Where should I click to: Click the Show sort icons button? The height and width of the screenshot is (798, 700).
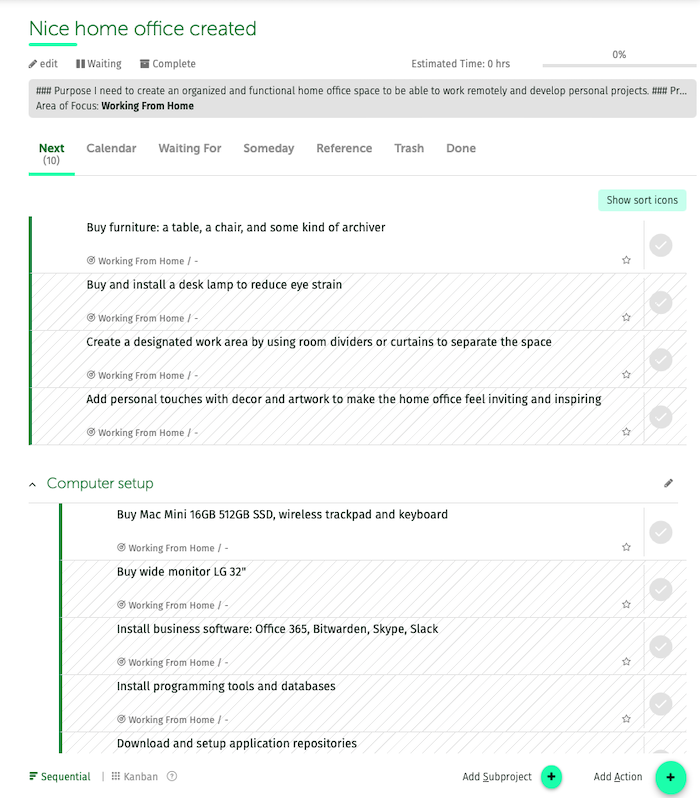[x=641, y=200]
